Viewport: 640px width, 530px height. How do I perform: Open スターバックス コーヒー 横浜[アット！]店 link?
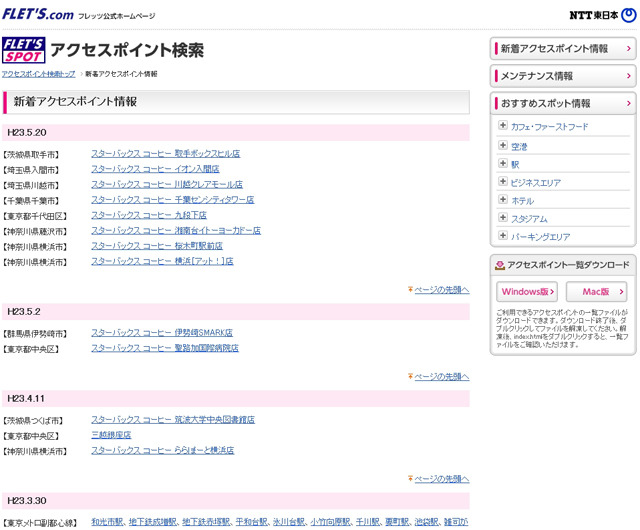pos(162,261)
